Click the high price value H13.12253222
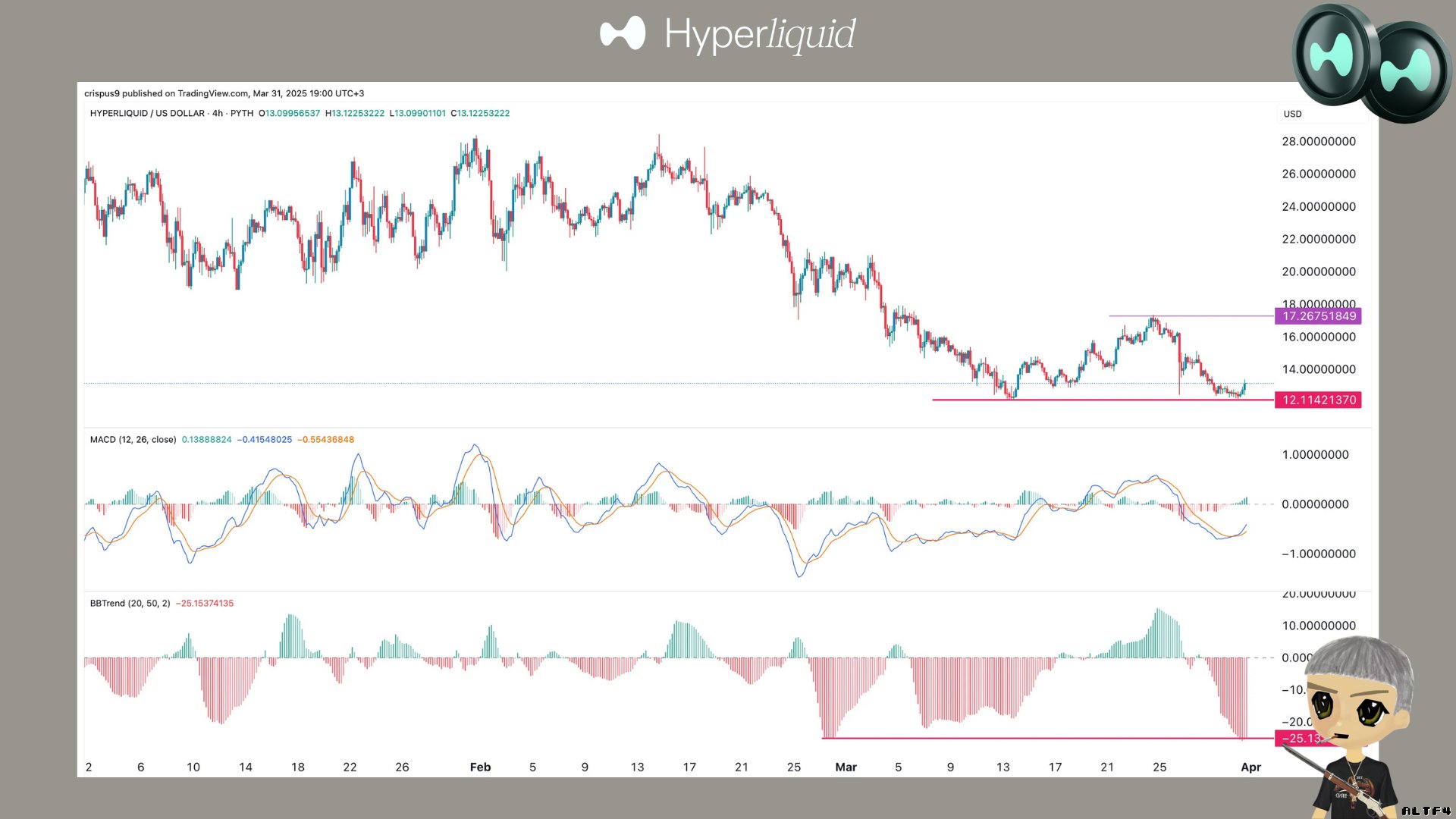 coord(355,113)
